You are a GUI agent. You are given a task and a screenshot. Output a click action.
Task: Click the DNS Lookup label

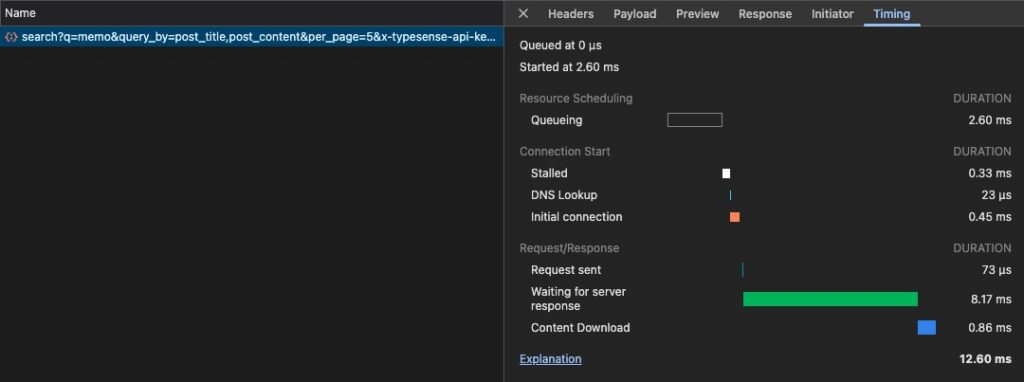click(564, 195)
